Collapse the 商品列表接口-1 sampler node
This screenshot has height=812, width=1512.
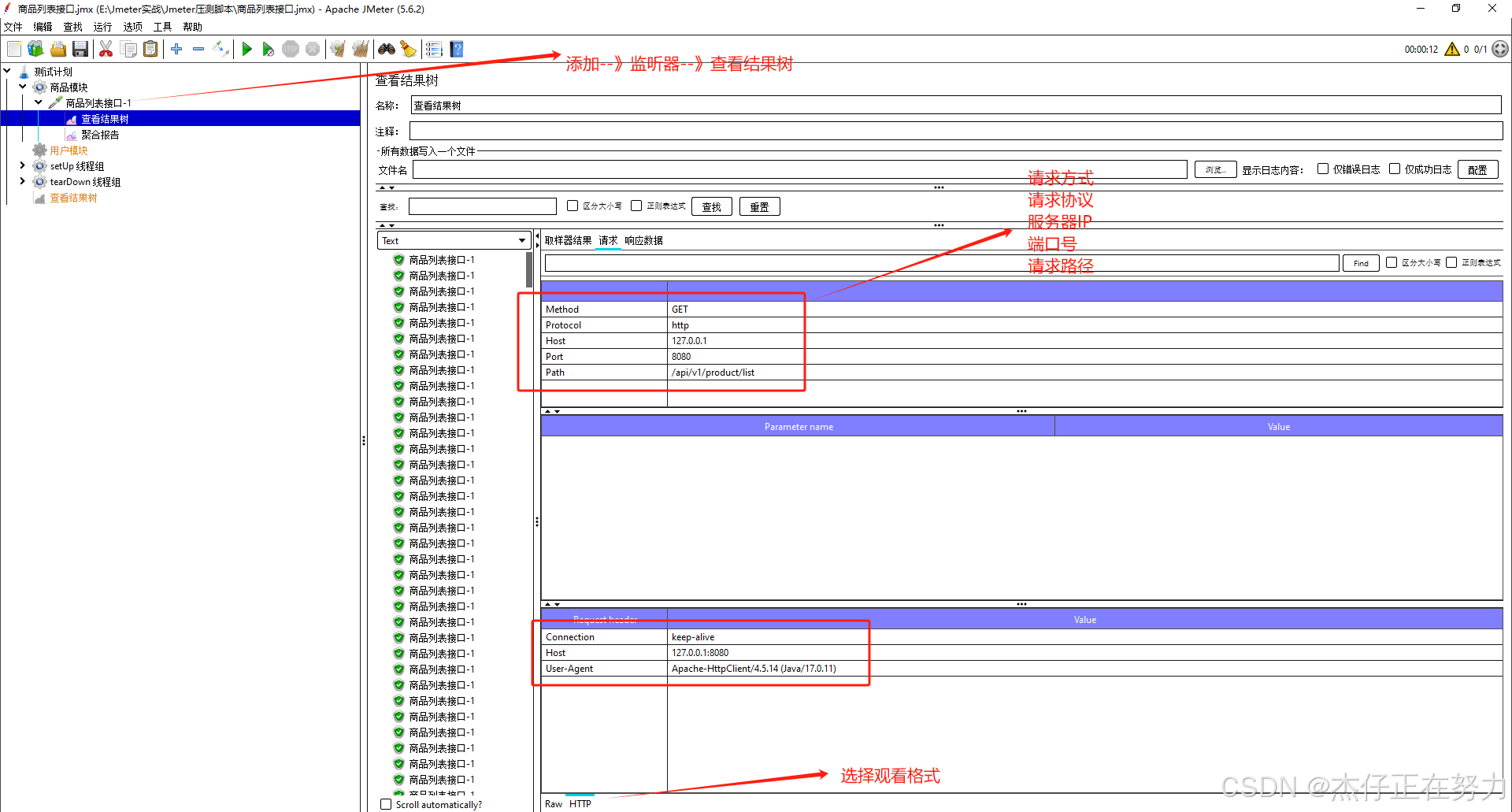click(39, 102)
